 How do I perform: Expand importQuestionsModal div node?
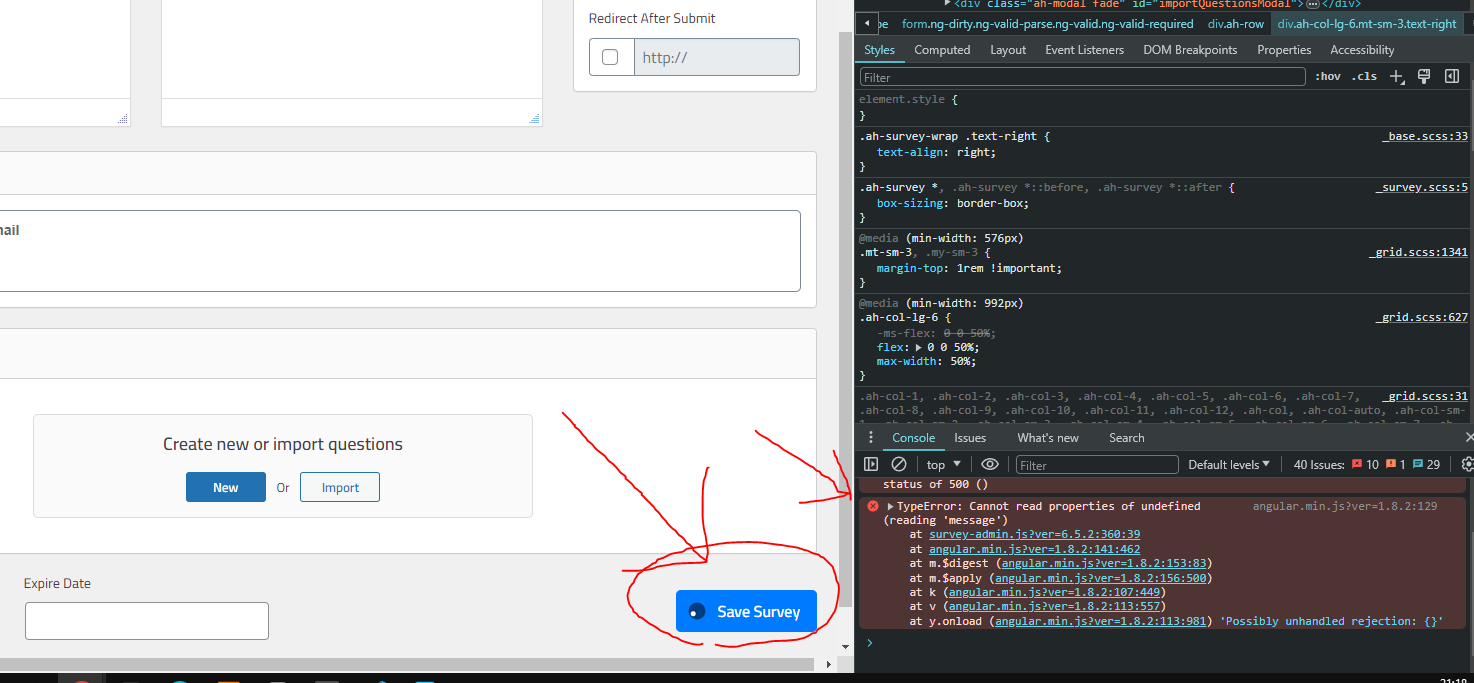tap(947, 4)
